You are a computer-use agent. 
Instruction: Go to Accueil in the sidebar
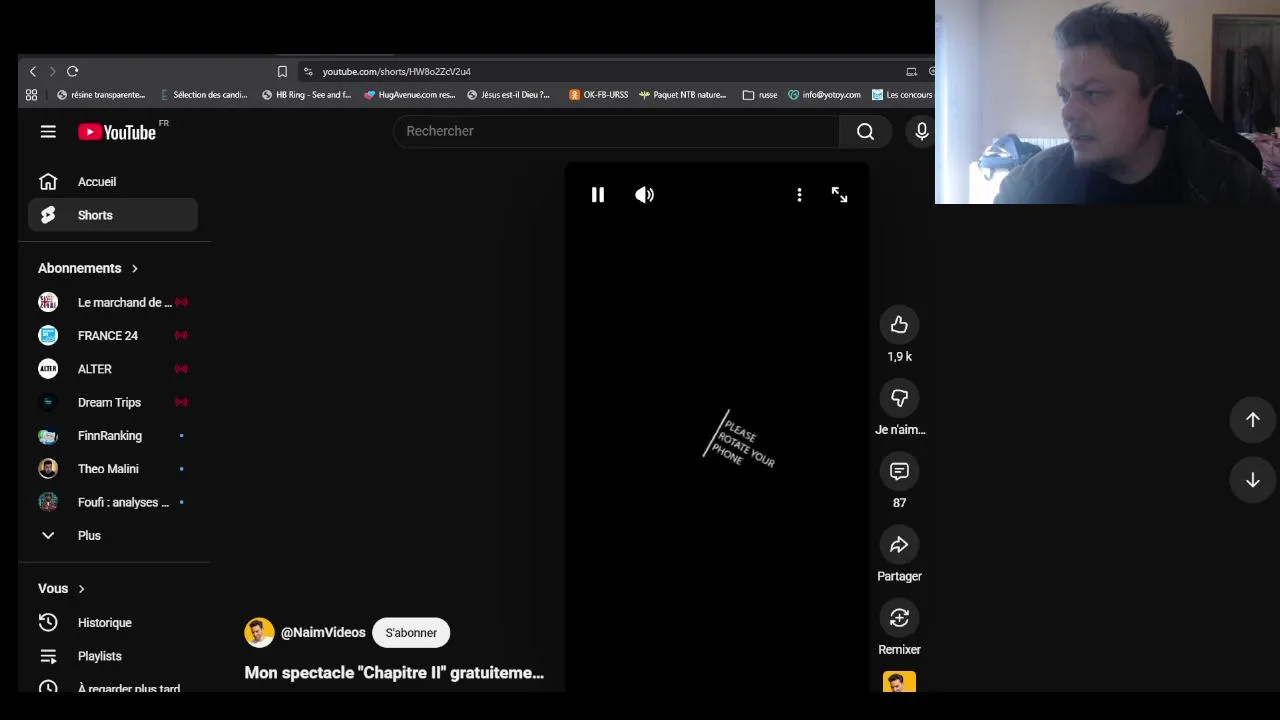(x=113, y=182)
